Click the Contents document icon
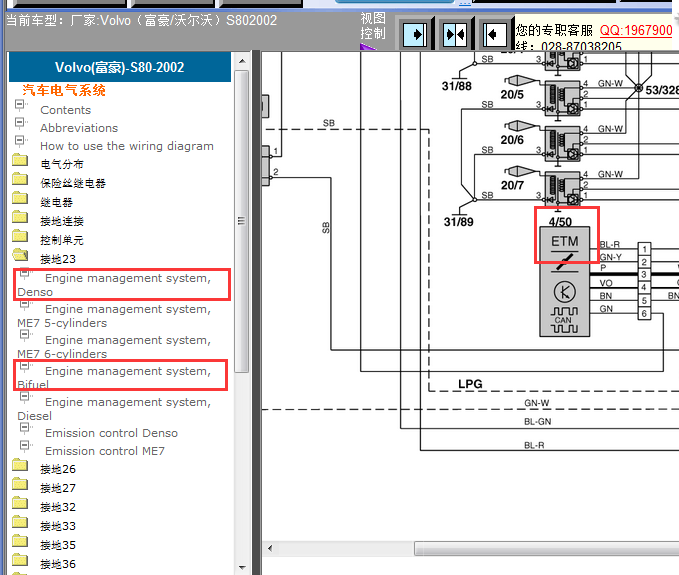 [x=20, y=104]
